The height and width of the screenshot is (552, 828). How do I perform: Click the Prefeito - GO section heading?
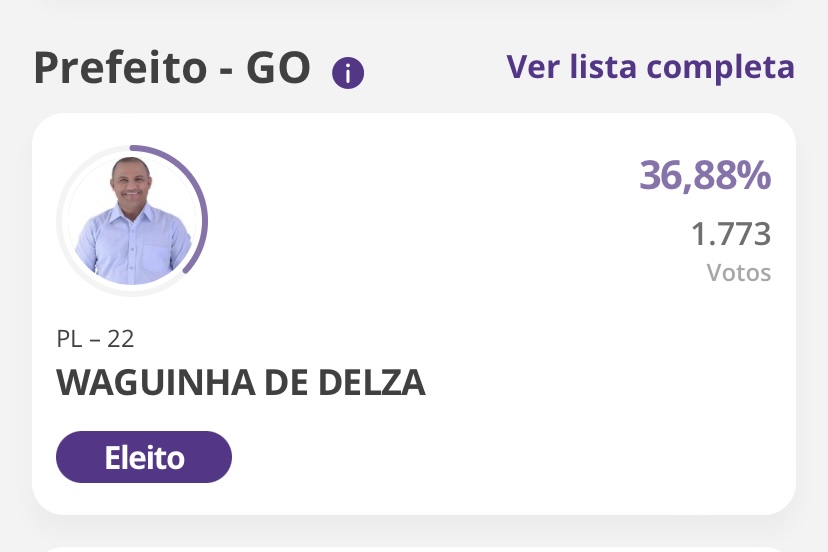[172, 68]
